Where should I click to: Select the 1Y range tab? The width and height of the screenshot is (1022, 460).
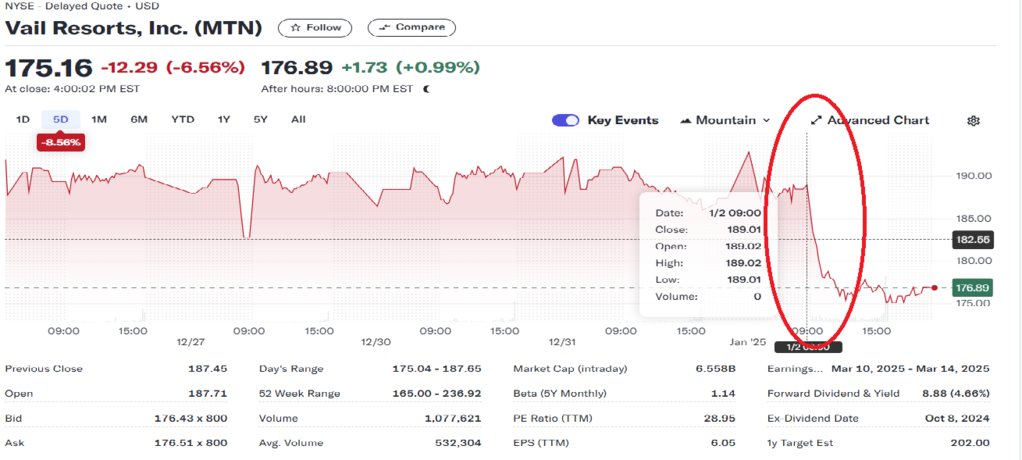pos(224,119)
